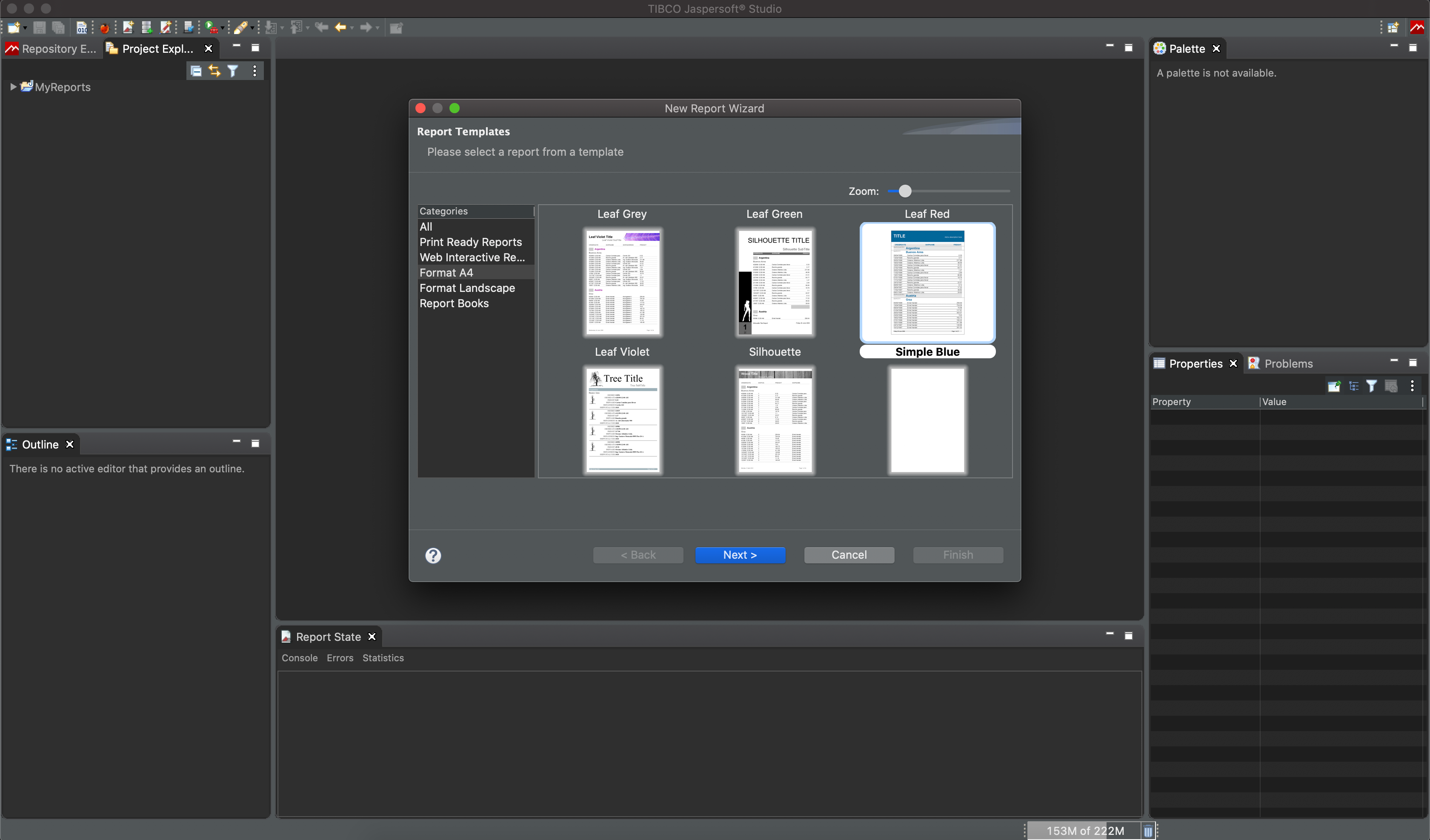Image resolution: width=1430 pixels, height=840 pixels.
Task: Click yellow back navigation arrow
Action: [340, 27]
